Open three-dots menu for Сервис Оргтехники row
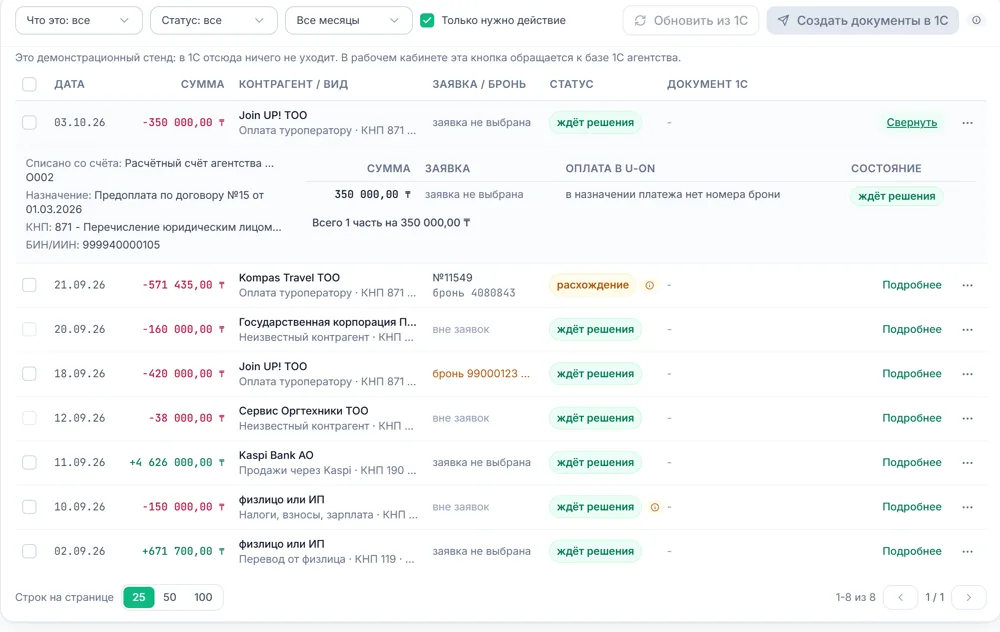 pyautogui.click(x=967, y=418)
